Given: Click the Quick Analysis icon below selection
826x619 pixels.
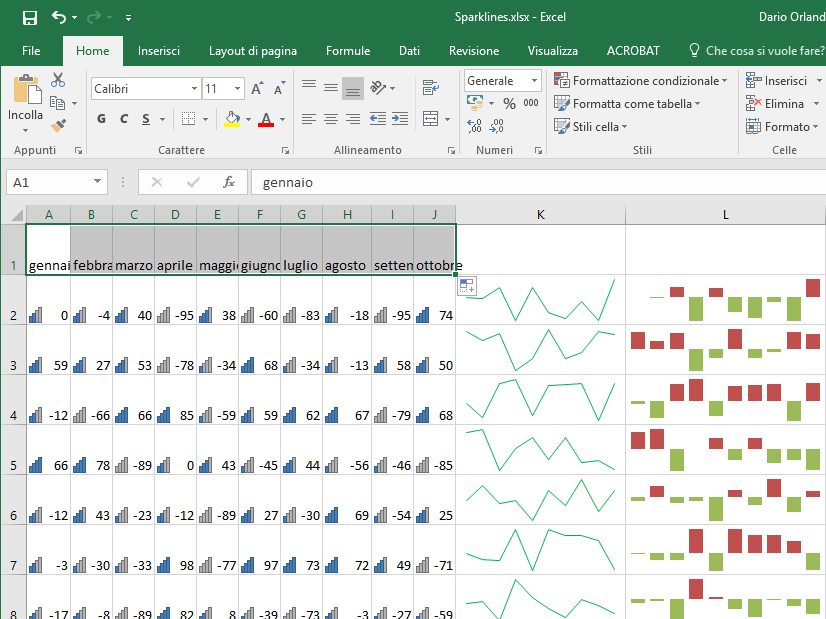Looking at the screenshot, I should pos(467,286).
